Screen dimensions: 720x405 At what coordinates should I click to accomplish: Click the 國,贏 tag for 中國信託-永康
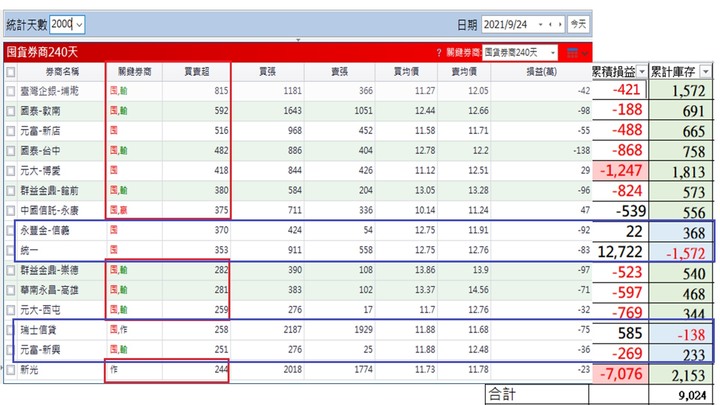[118, 210]
